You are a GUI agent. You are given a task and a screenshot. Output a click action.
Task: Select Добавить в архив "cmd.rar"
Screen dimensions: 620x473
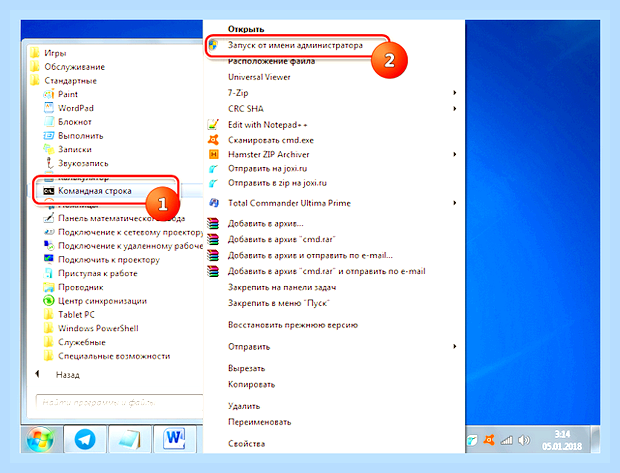point(282,239)
